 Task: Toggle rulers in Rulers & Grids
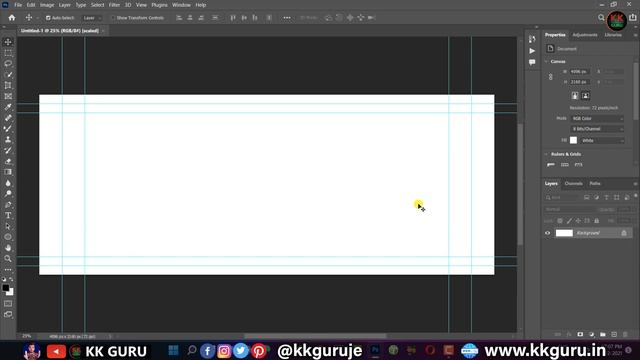click(x=551, y=165)
